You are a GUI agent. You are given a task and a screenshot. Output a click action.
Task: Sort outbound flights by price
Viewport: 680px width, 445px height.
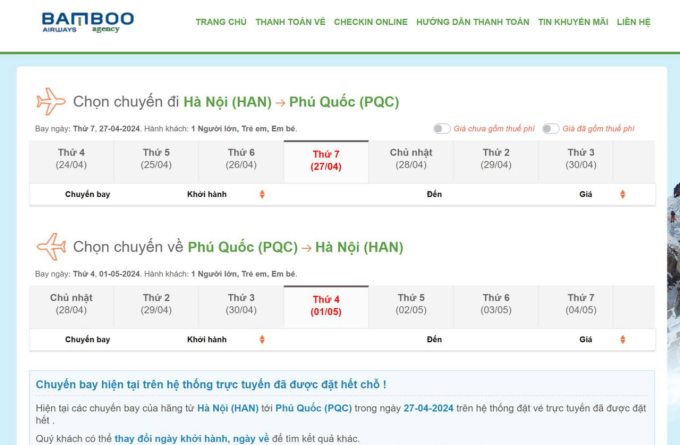pos(623,194)
